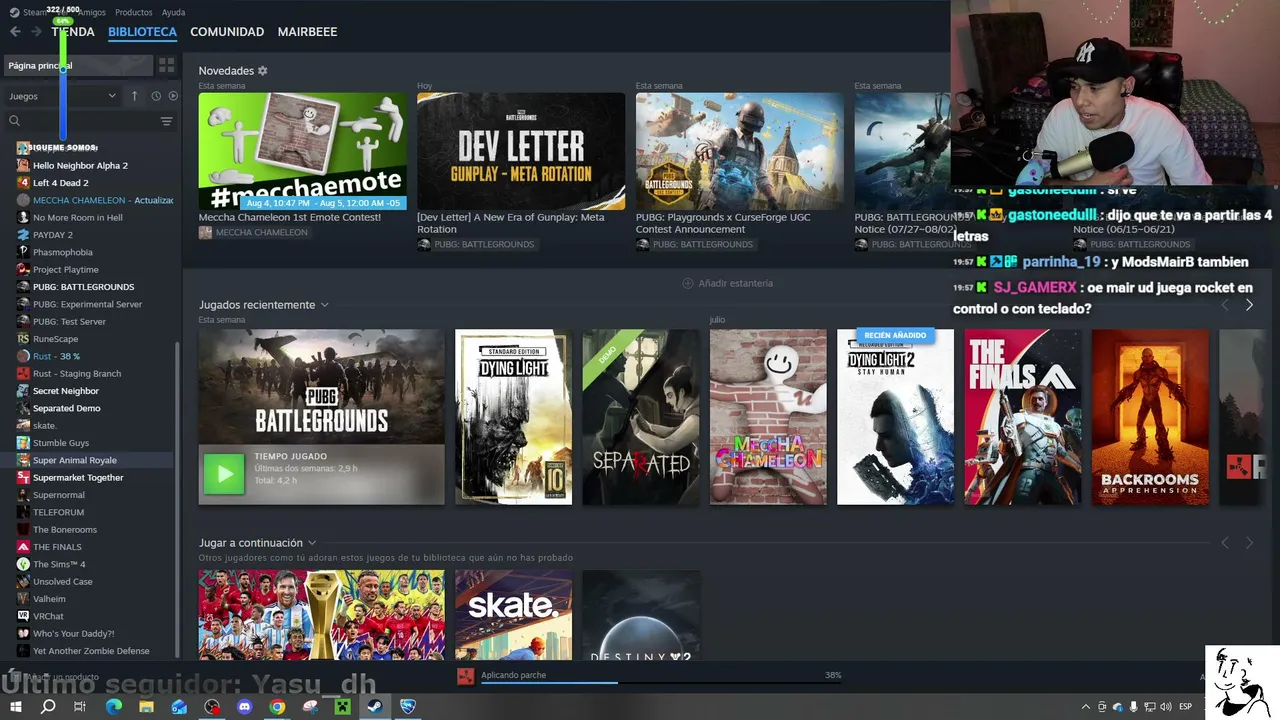This screenshot has width=1280, height=720.
Task: Expand Jugados recientemente dropdown
Action: 324,305
